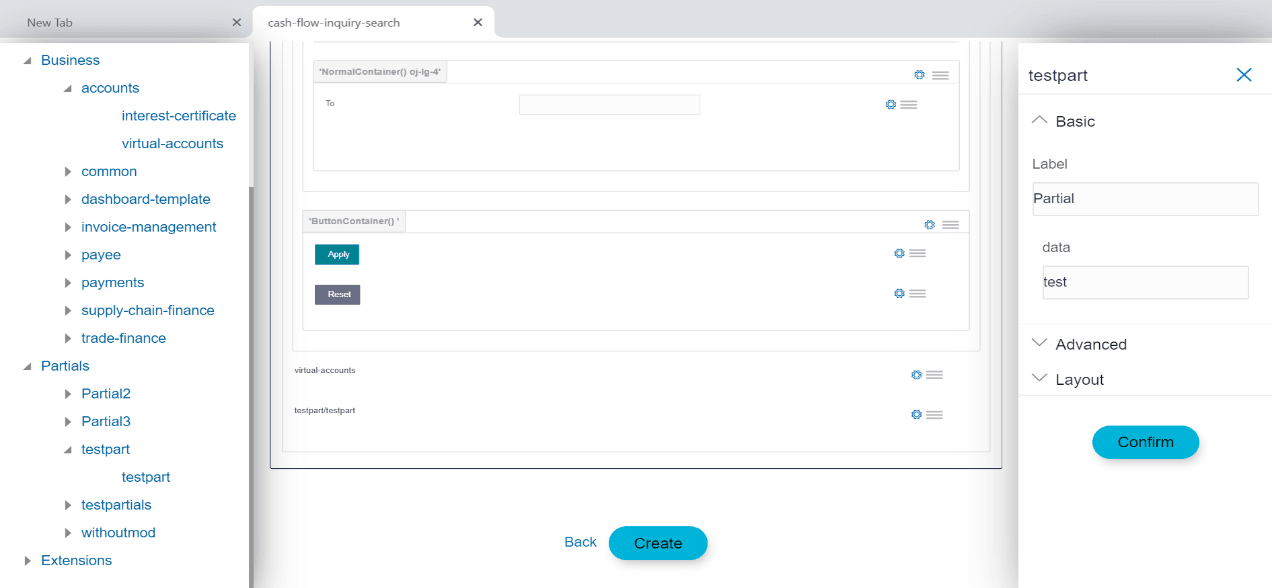Expand the testpartials node

68,505
